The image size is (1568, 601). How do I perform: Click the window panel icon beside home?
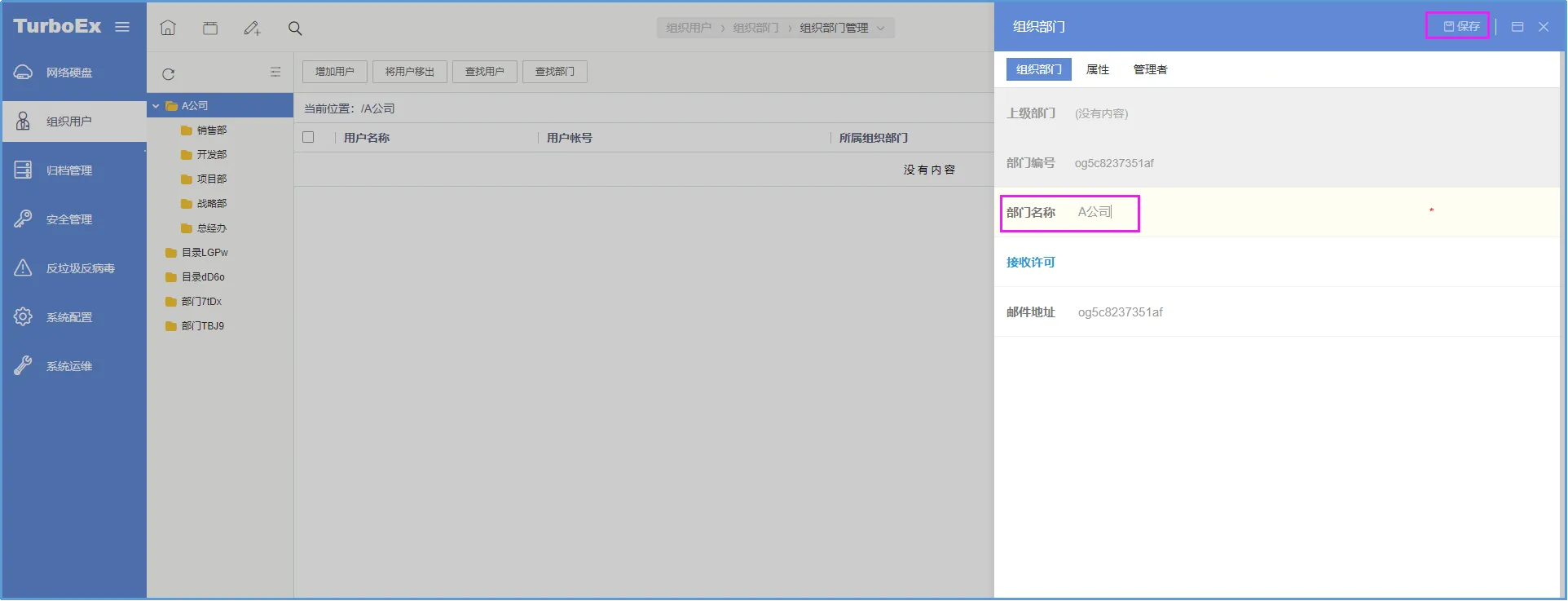click(x=210, y=29)
